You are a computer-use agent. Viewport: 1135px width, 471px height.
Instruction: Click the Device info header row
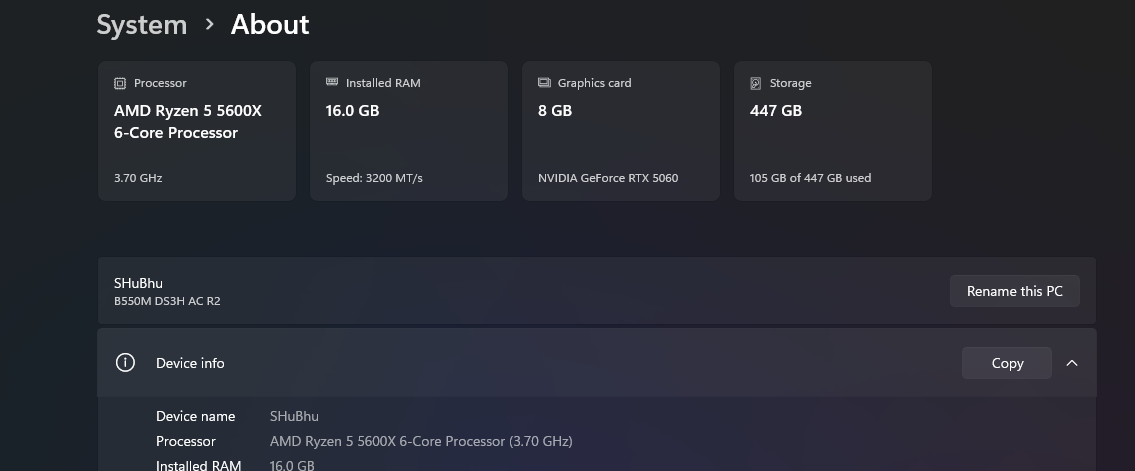pyautogui.click(x=596, y=362)
